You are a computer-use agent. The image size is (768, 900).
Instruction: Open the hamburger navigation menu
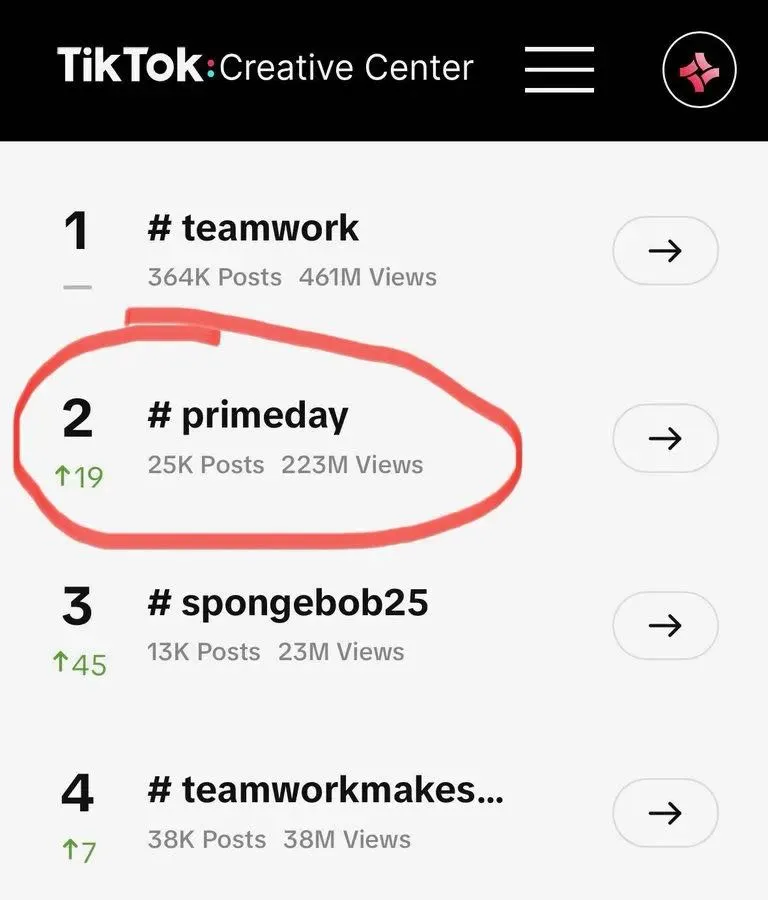(559, 69)
